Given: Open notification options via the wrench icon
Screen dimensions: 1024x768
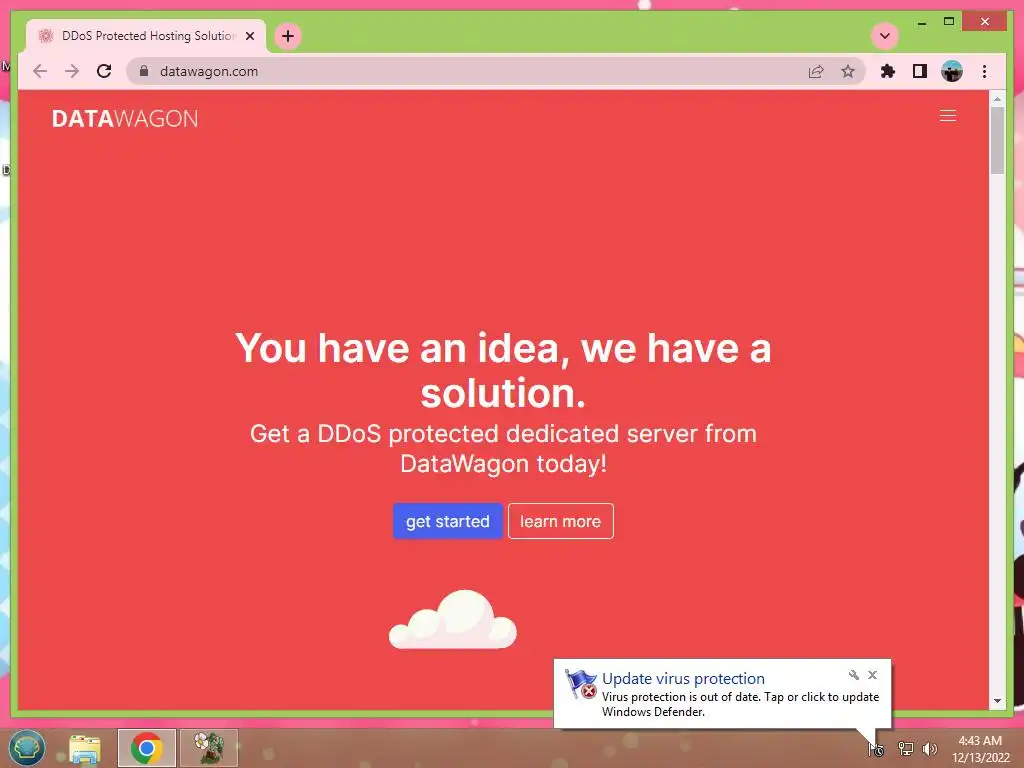Looking at the screenshot, I should point(854,675).
